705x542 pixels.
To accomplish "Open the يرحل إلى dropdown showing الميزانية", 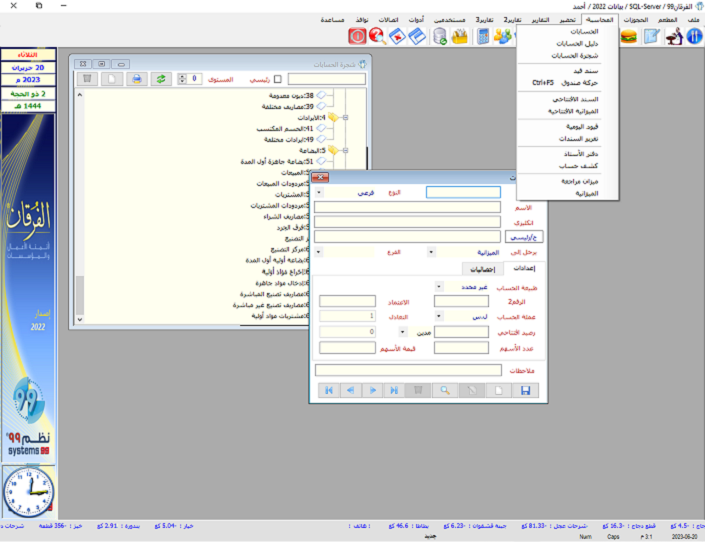I will point(433,252).
